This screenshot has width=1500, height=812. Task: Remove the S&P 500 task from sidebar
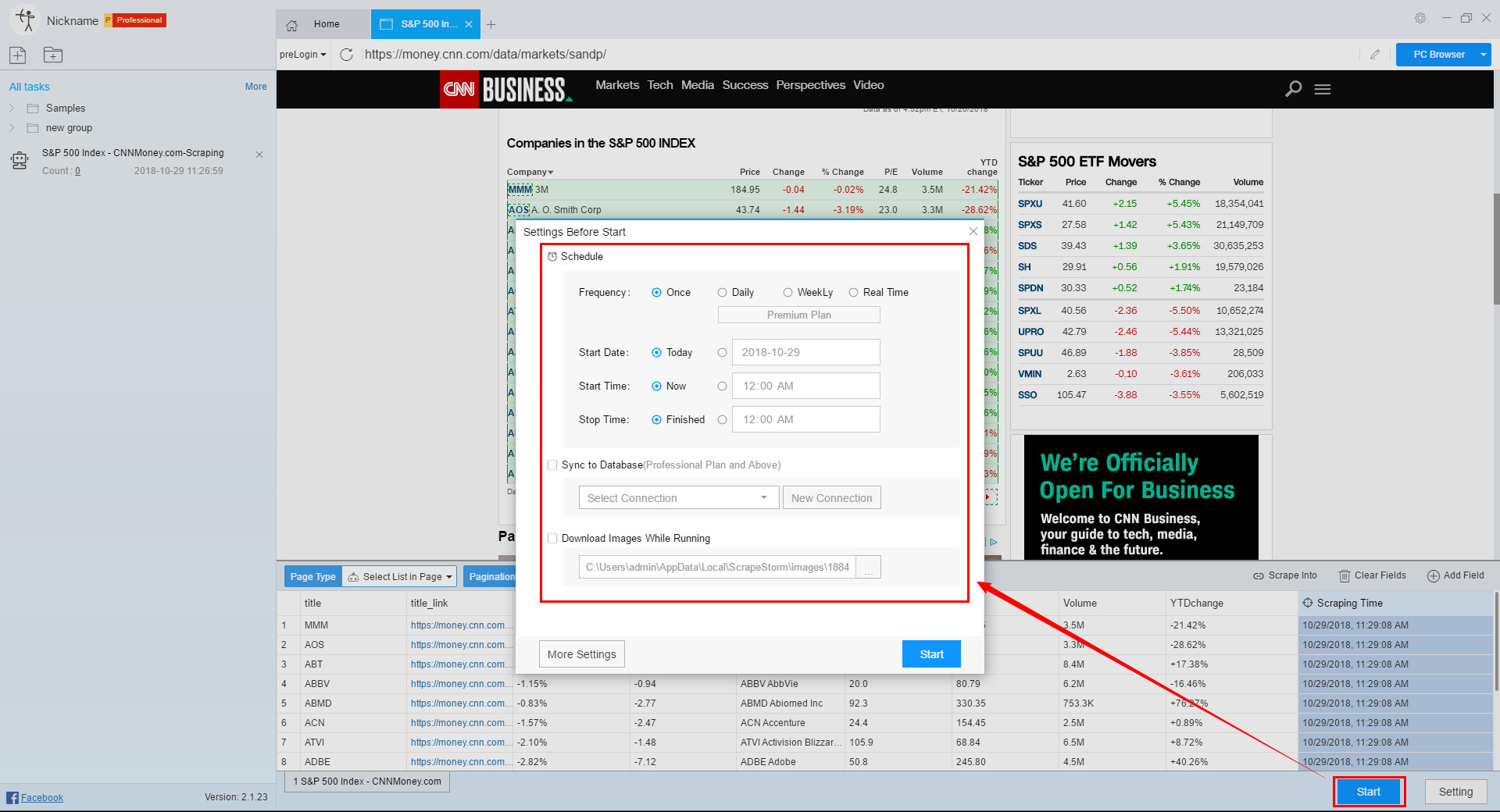259,155
